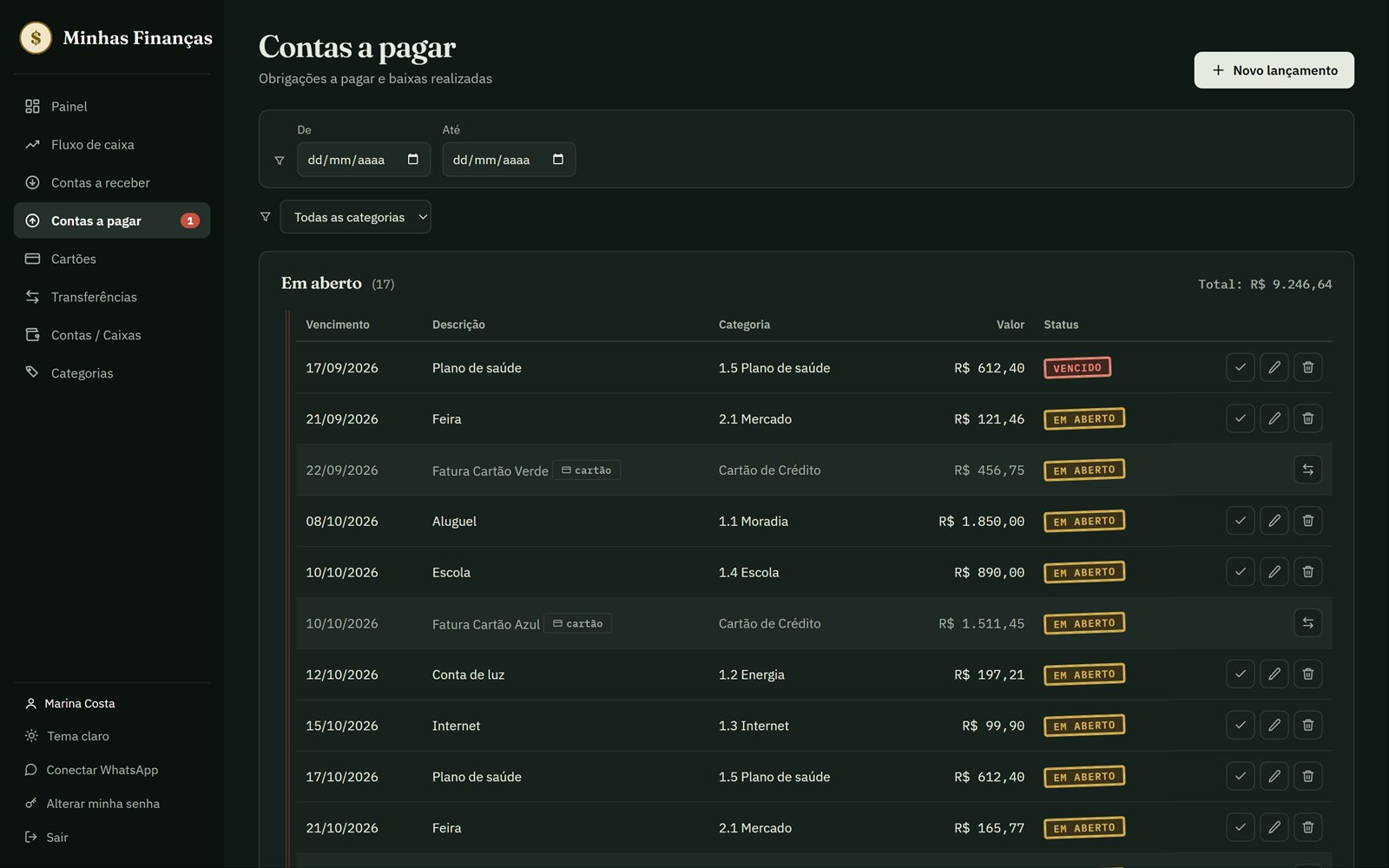Mark Conta de luz as paid
The image size is (1389, 868).
coord(1240,674)
